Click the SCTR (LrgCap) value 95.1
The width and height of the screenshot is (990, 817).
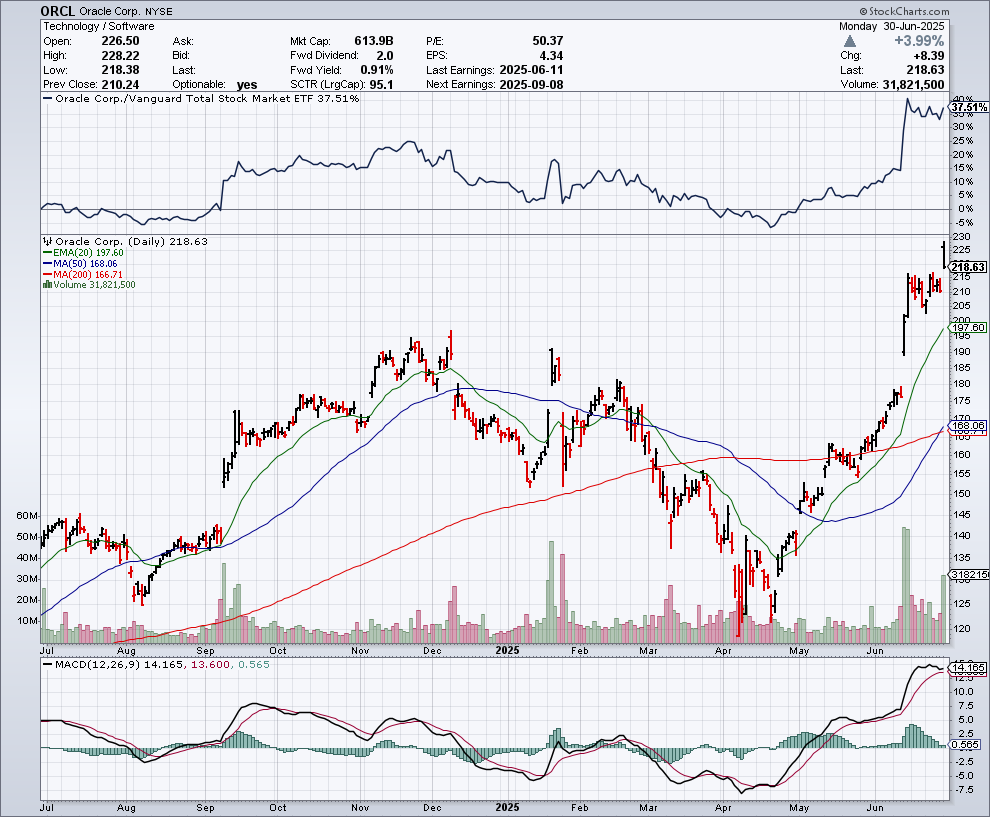point(381,85)
